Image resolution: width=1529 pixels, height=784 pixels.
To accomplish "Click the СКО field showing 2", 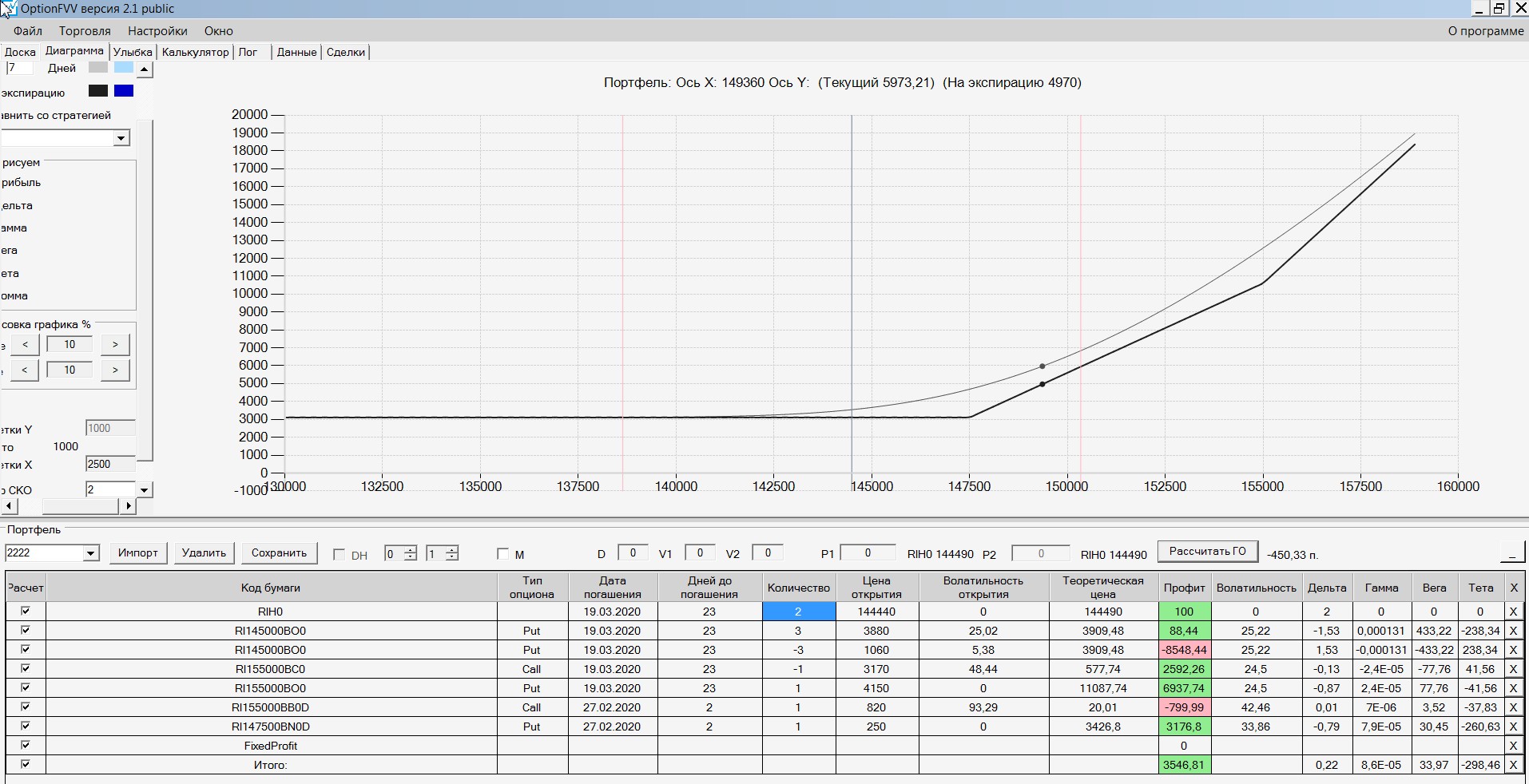I will click(x=111, y=489).
